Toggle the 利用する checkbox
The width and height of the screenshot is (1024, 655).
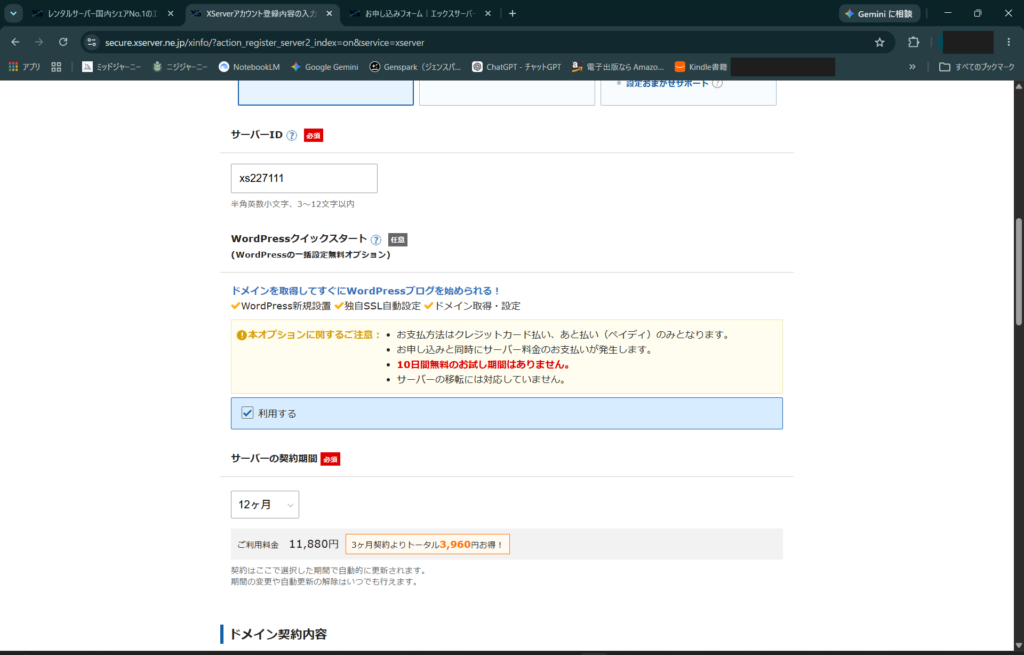(248, 413)
